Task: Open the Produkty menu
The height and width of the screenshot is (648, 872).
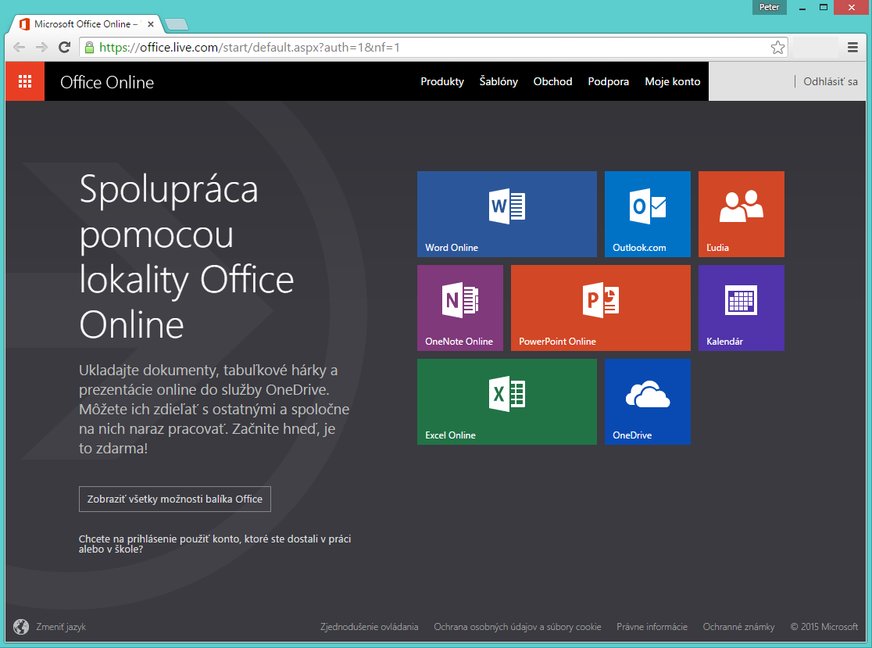Action: click(x=442, y=82)
